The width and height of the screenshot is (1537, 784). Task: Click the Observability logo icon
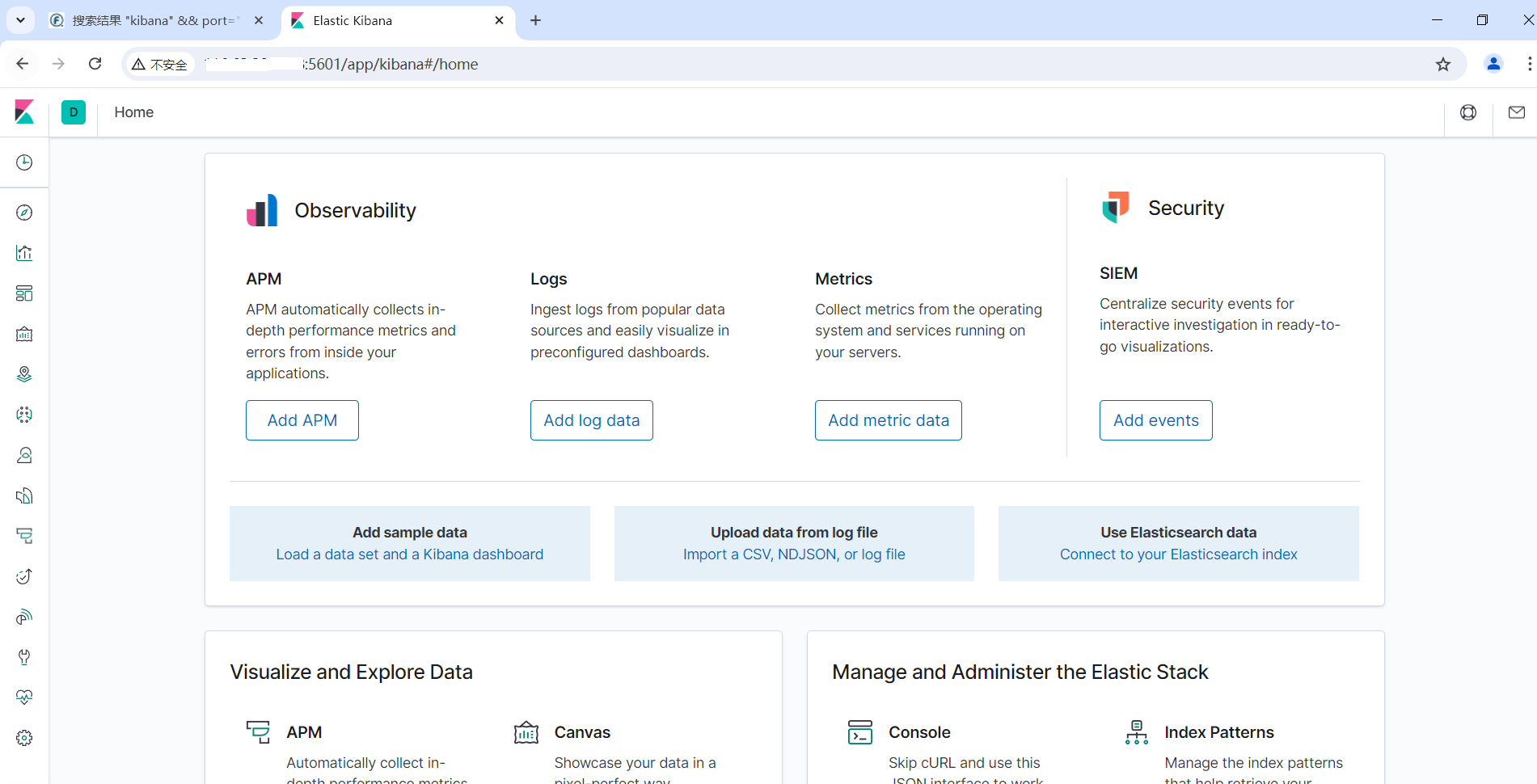click(x=262, y=210)
